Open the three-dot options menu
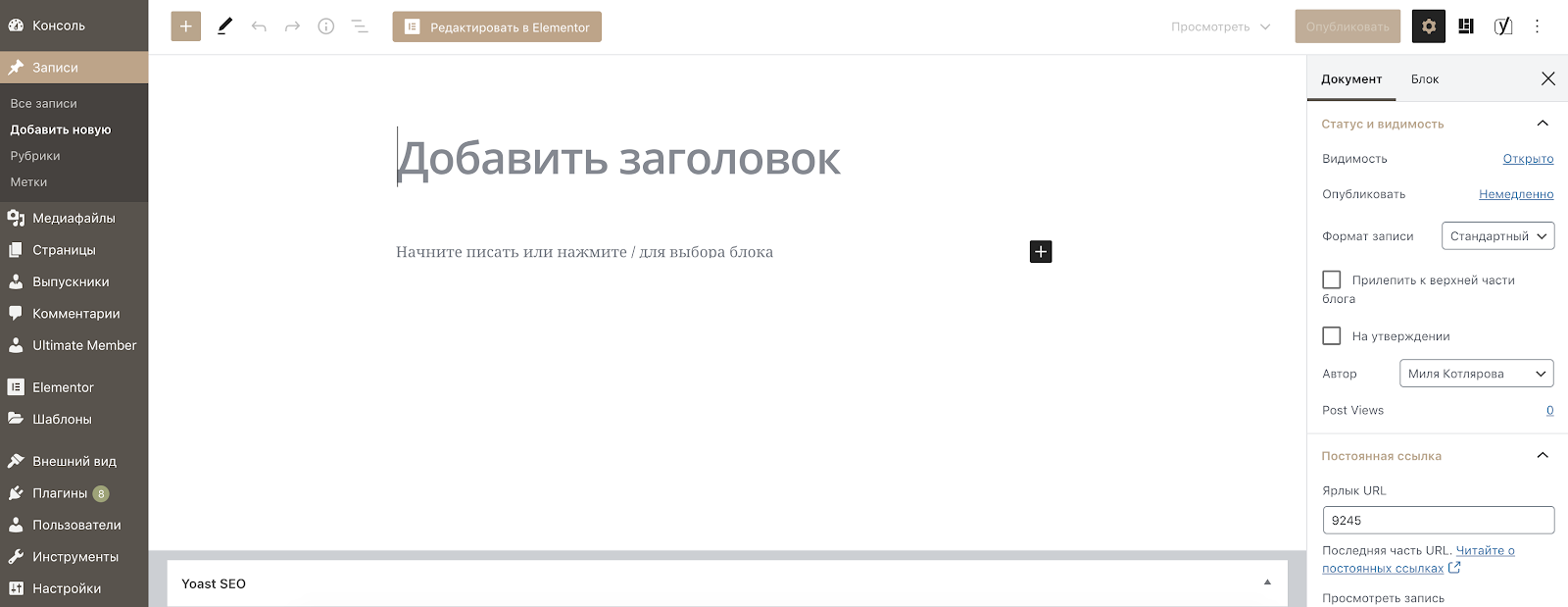1568x607 pixels. [x=1537, y=26]
